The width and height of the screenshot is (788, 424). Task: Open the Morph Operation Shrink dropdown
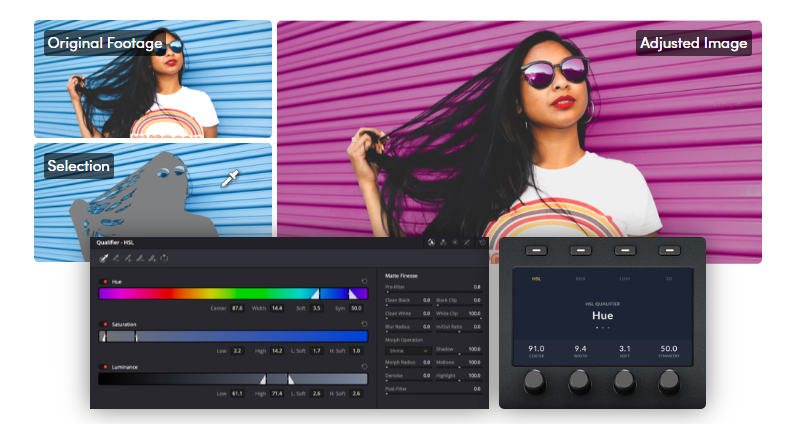pos(408,351)
